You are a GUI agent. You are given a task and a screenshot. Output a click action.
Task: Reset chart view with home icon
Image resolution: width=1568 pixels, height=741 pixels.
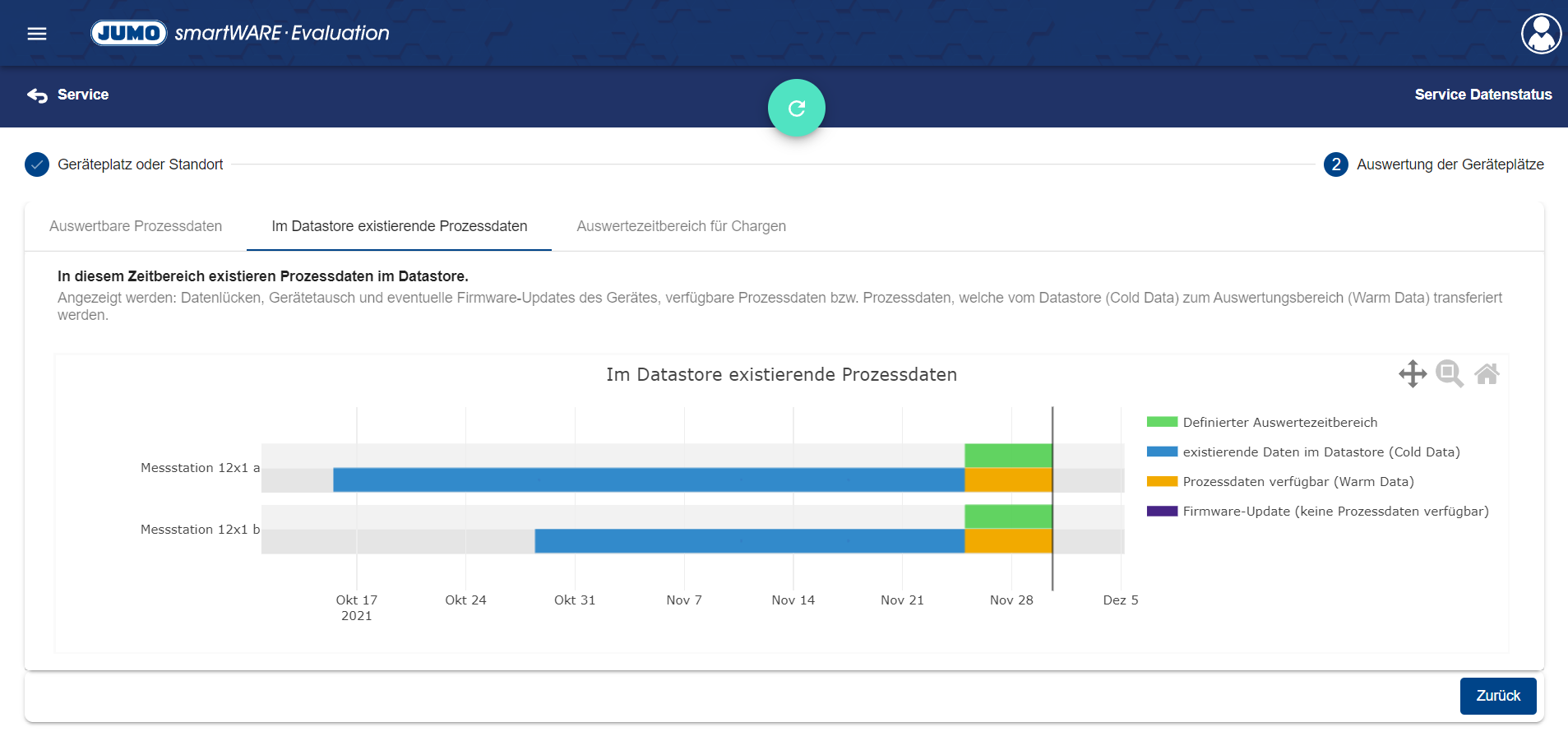tap(1486, 374)
